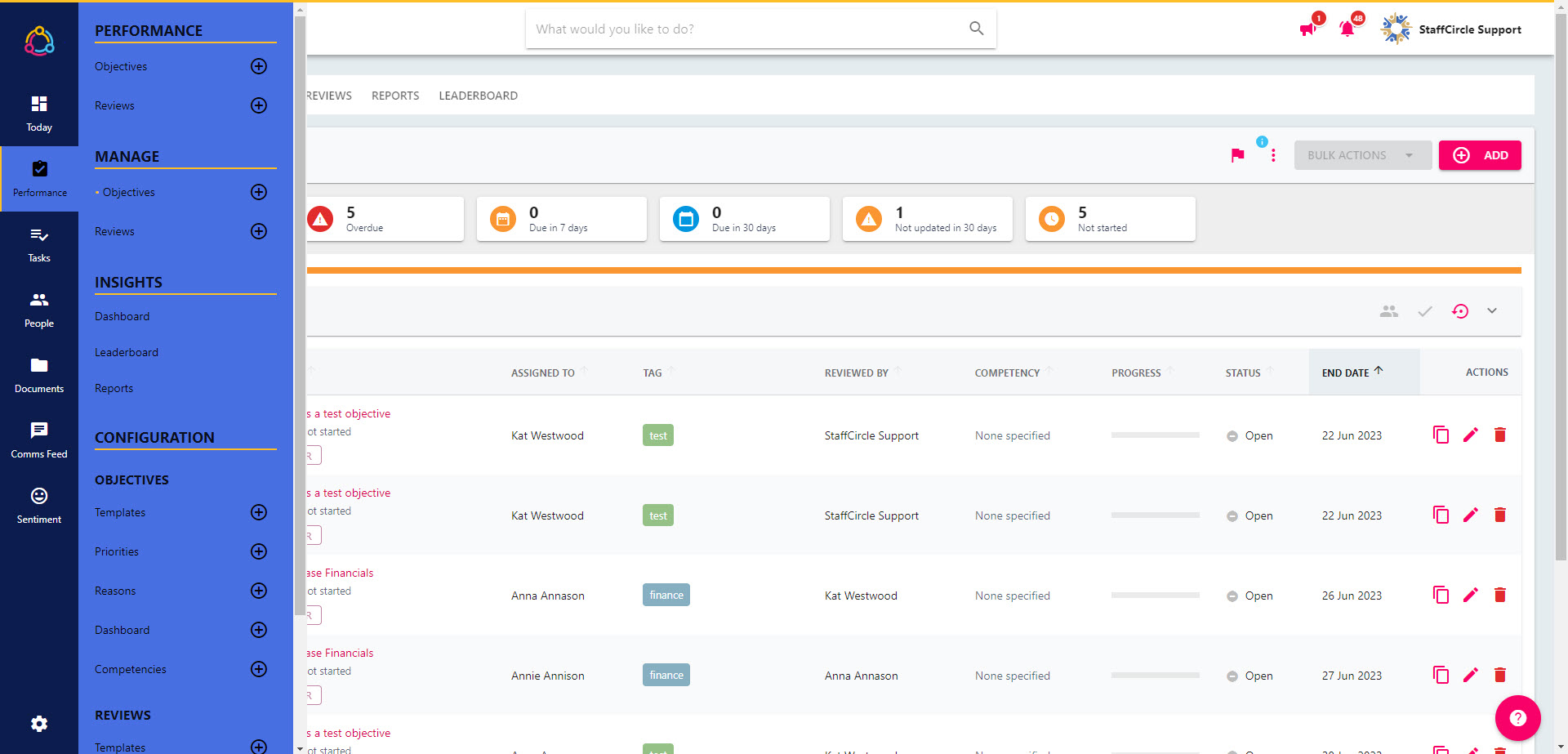Switch to the Reports tab
This screenshot has height=754, width=1568.
coord(395,96)
